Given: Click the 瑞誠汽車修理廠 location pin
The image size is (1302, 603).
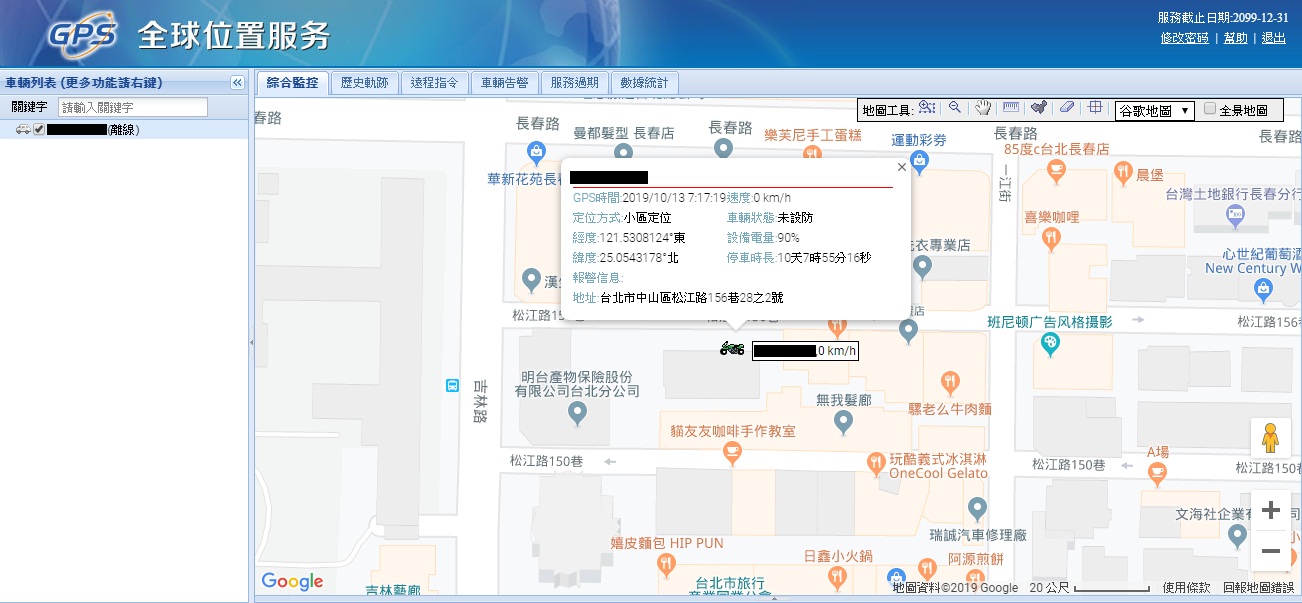Looking at the screenshot, I should tap(979, 508).
